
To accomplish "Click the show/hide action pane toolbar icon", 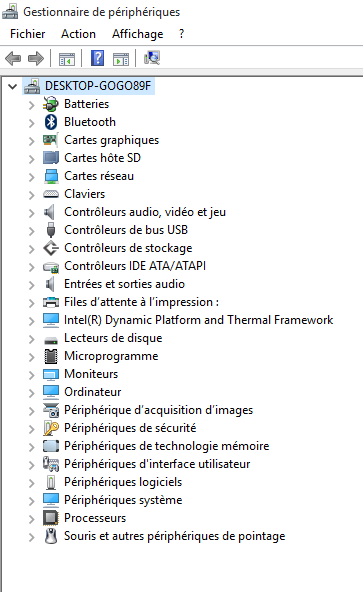I will coord(121,59).
